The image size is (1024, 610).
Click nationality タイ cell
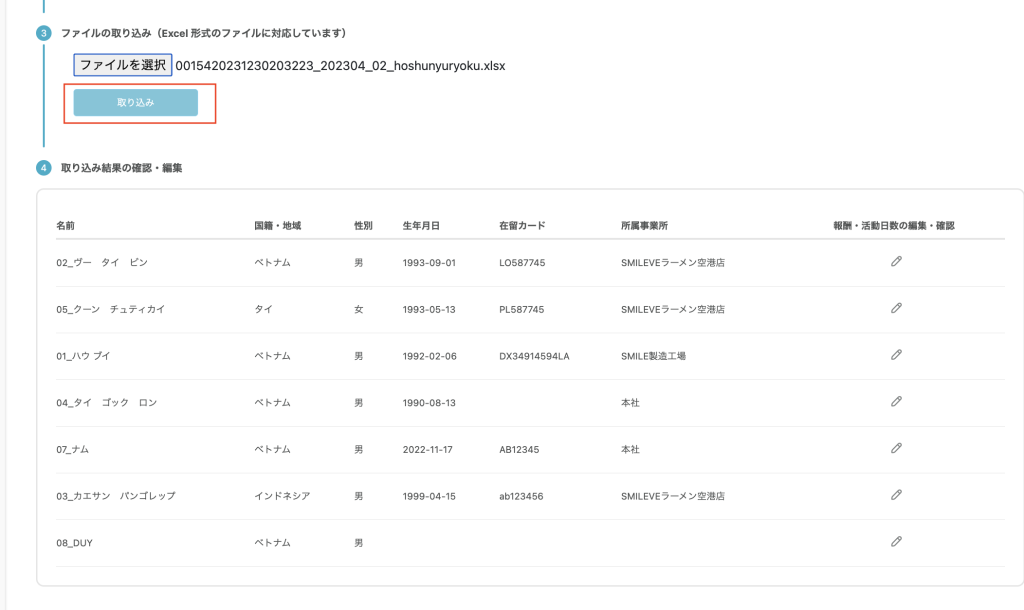pyautogui.click(x=263, y=310)
